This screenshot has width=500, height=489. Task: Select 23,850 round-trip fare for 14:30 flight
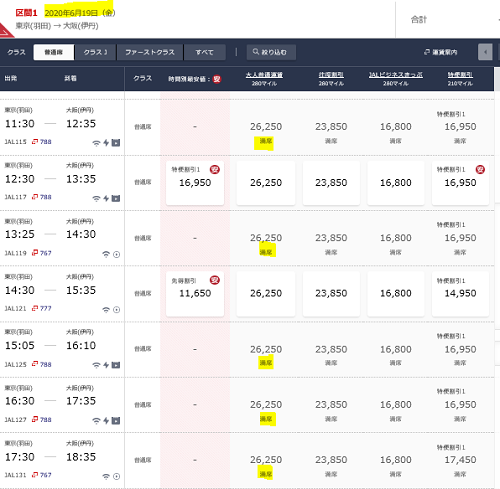(331, 293)
